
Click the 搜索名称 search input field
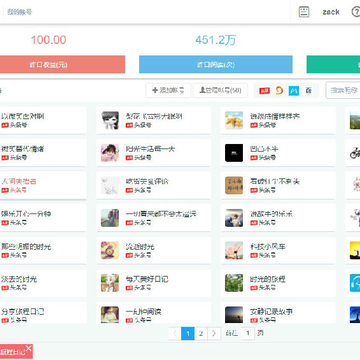tap(343, 90)
